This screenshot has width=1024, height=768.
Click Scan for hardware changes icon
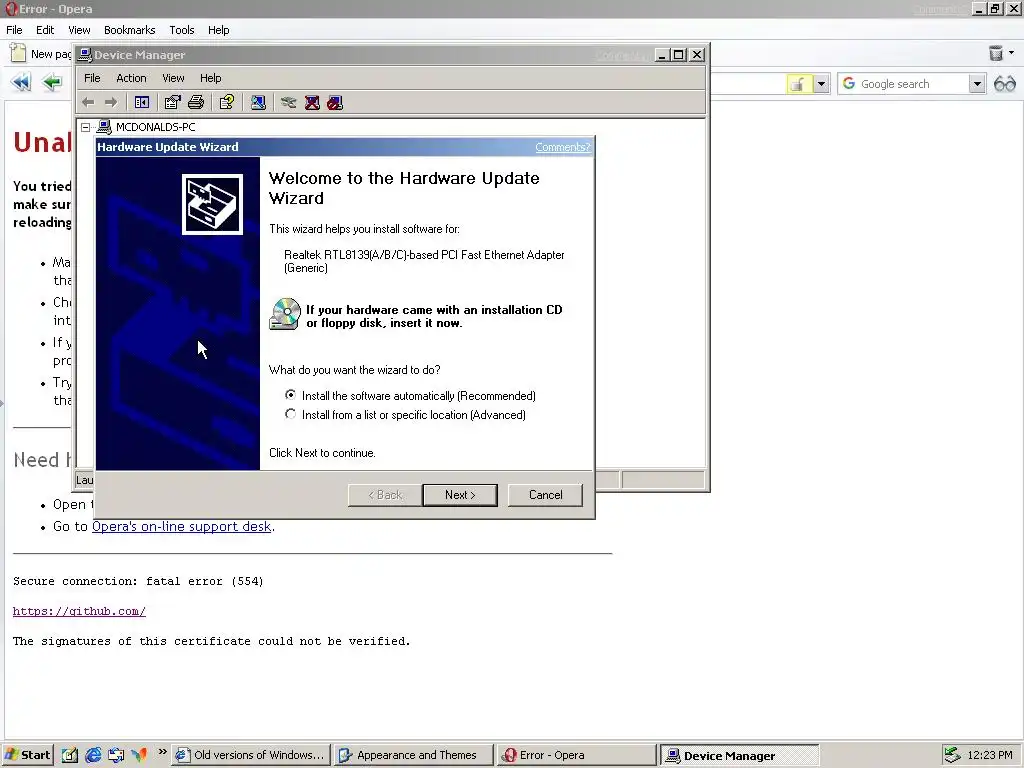[258, 103]
